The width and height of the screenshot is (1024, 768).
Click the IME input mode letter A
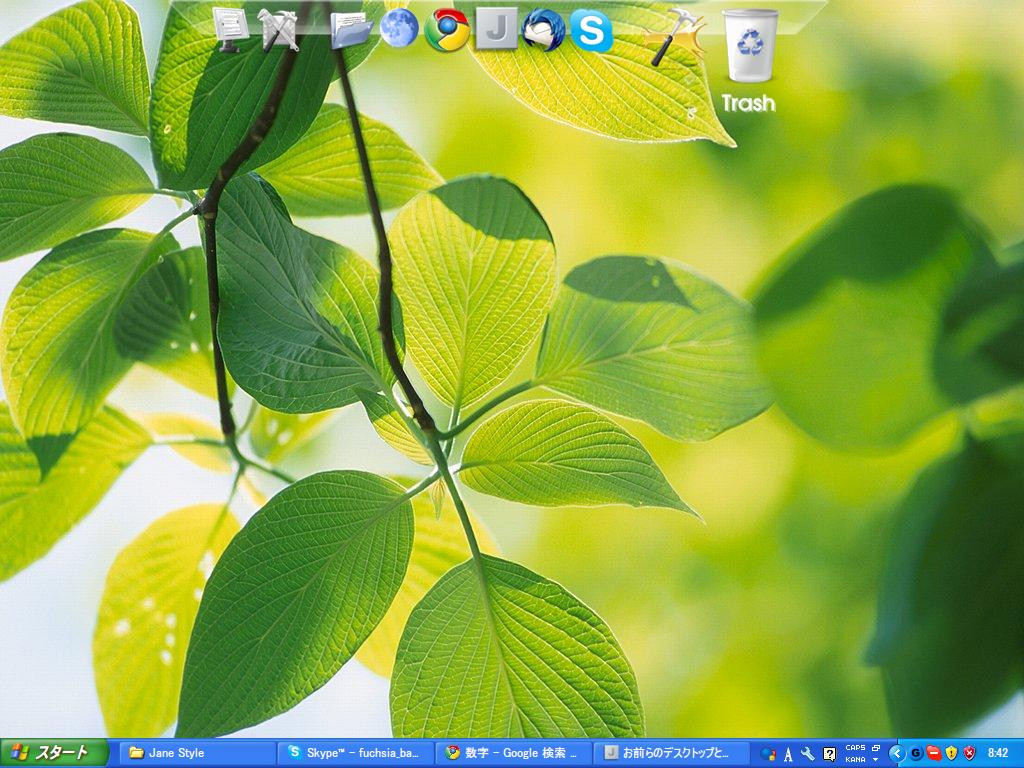point(788,754)
